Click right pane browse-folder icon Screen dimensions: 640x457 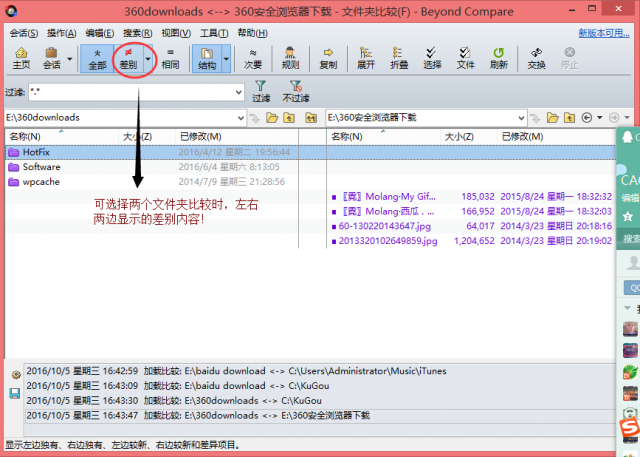coord(552,118)
